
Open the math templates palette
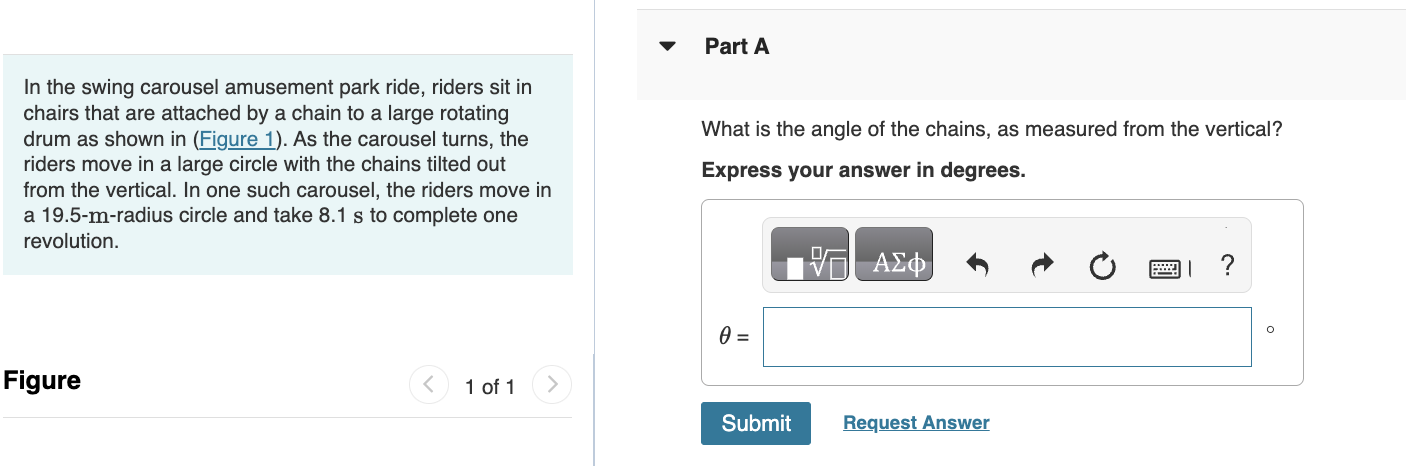809,255
